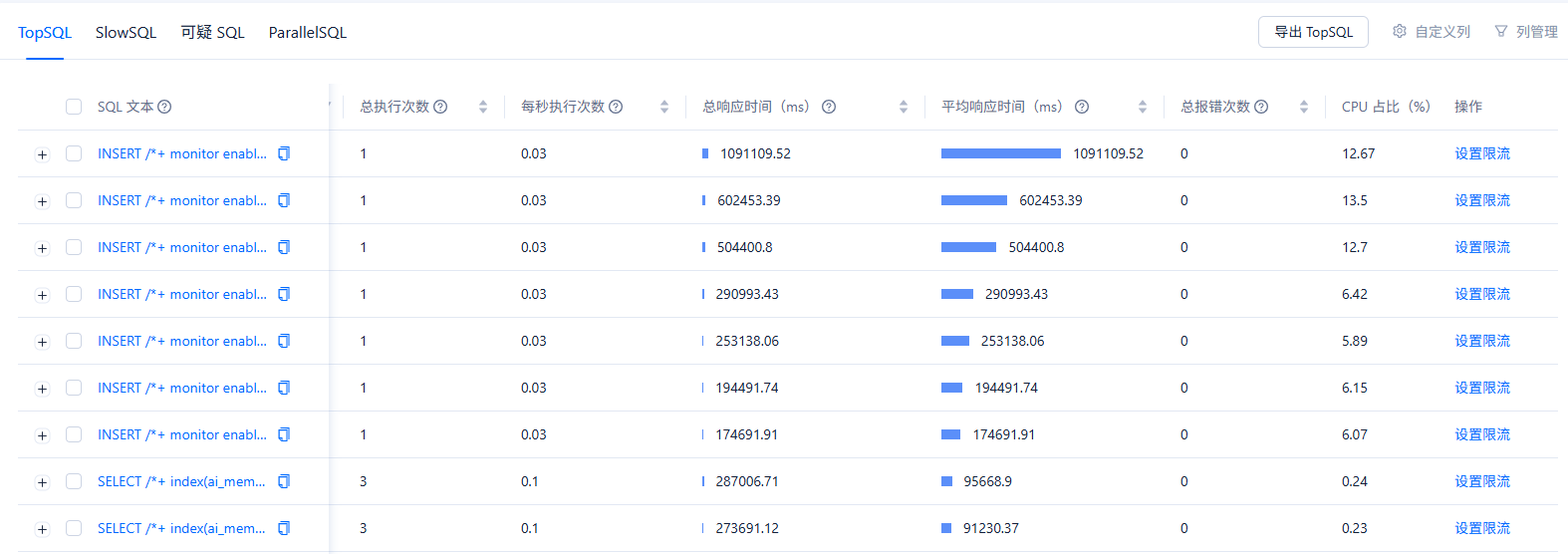Click 设置限流 for the 504400.8 ms row
This screenshot has height=554, width=1568.
[x=1481, y=247]
